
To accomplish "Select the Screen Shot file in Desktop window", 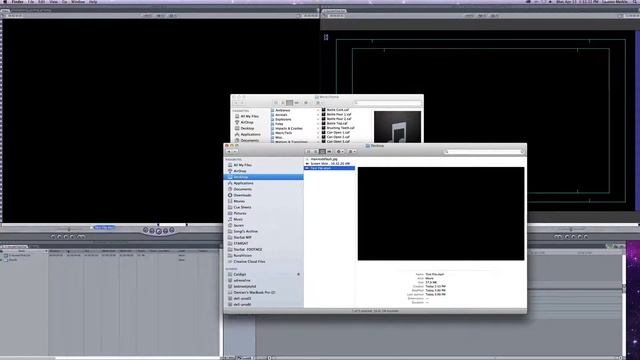I will [330, 163].
